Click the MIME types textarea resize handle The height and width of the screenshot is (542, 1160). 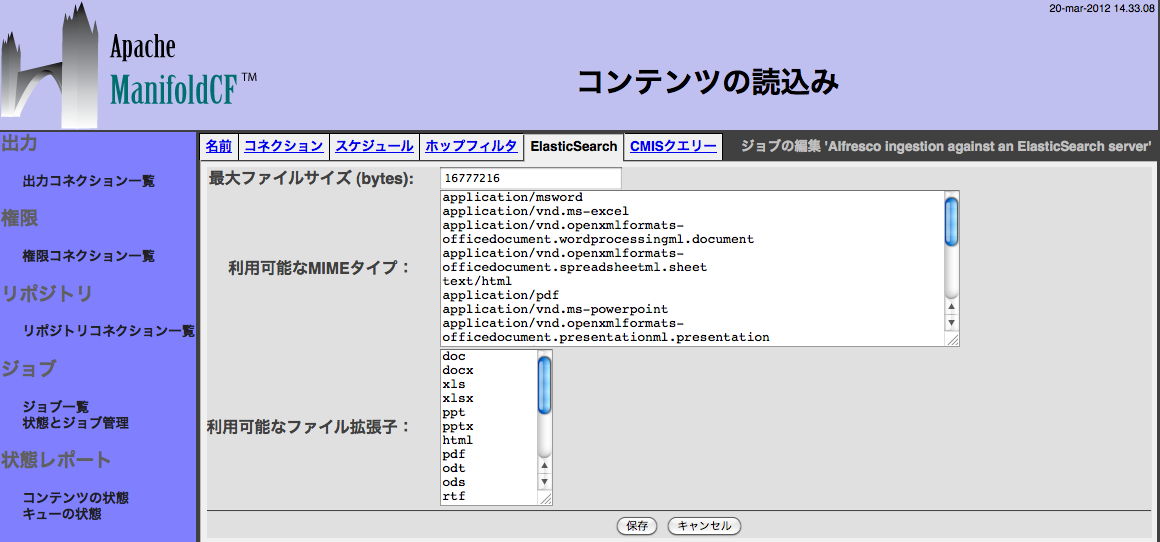pyautogui.click(x=952, y=340)
